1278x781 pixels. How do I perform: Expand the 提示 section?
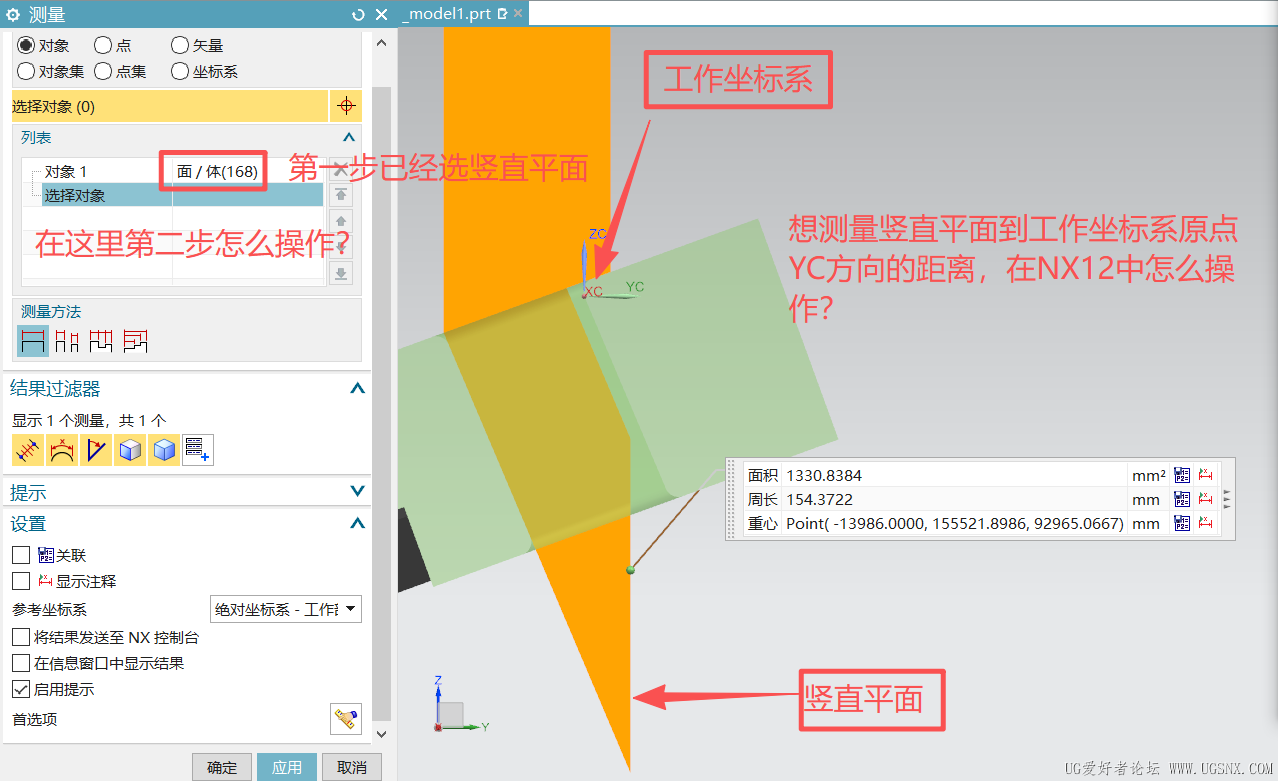pos(357,492)
